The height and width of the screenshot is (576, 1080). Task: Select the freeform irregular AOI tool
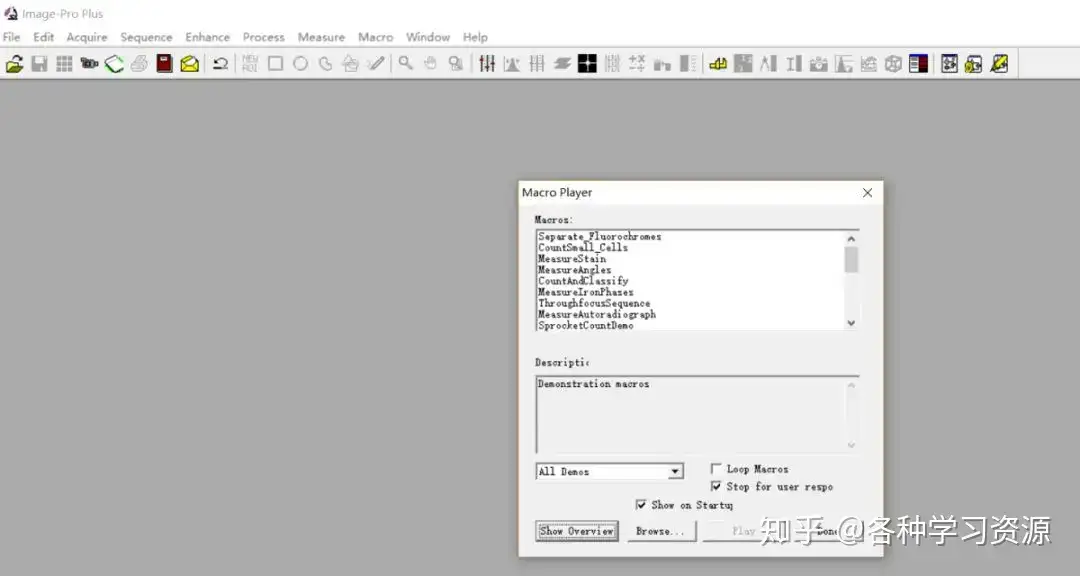pyautogui.click(x=325, y=64)
